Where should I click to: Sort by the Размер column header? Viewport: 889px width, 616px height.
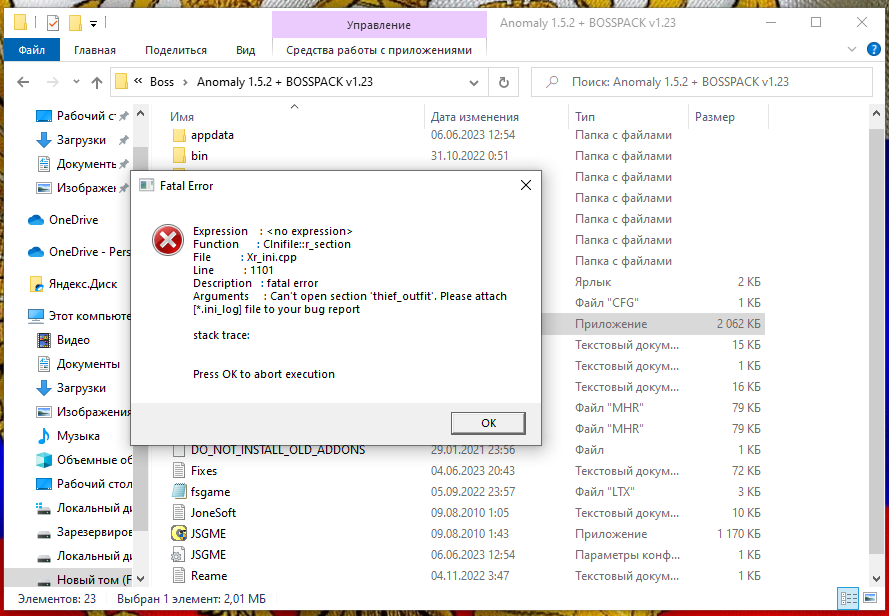point(714,117)
